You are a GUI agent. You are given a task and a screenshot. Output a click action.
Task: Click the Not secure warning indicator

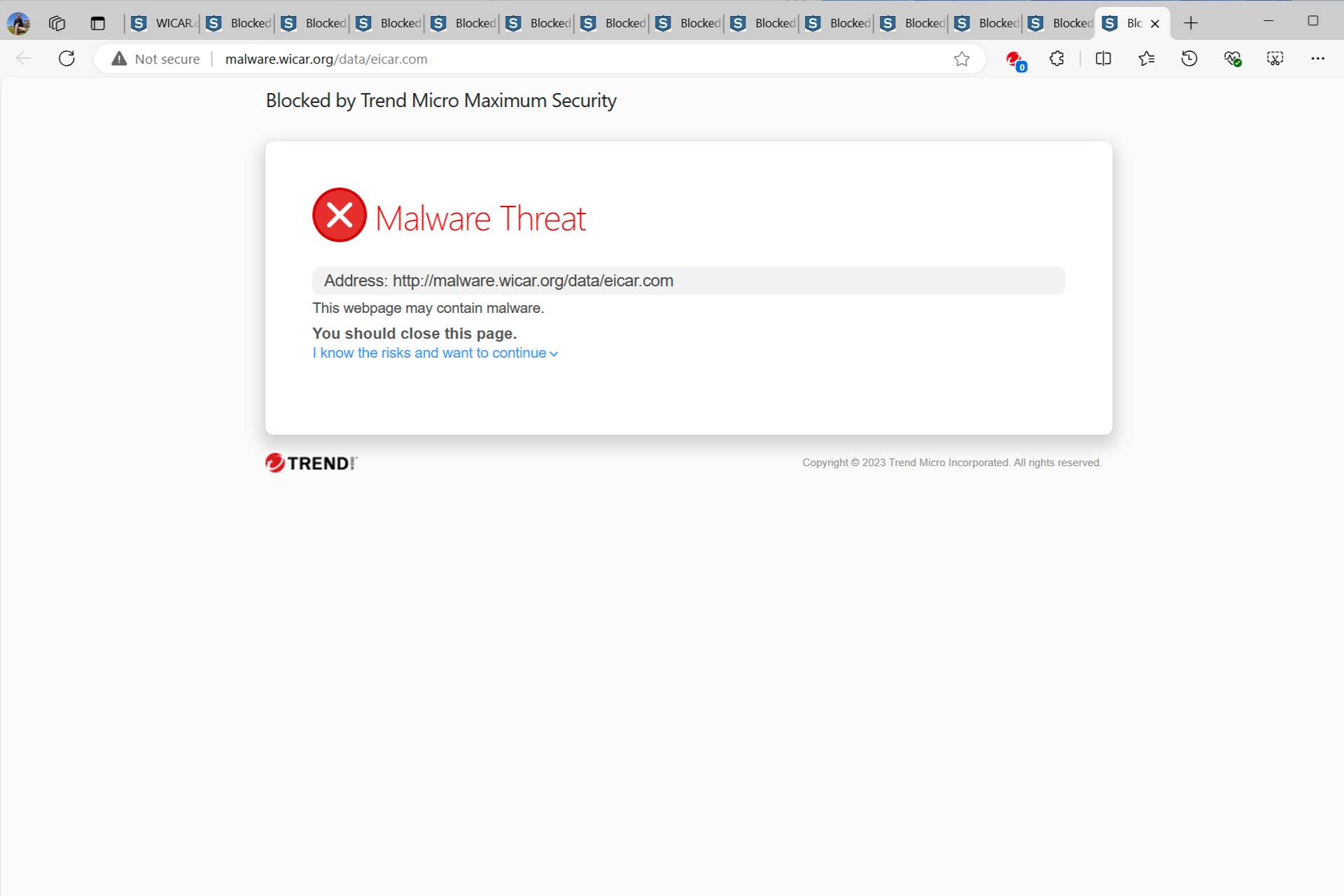coord(156,59)
